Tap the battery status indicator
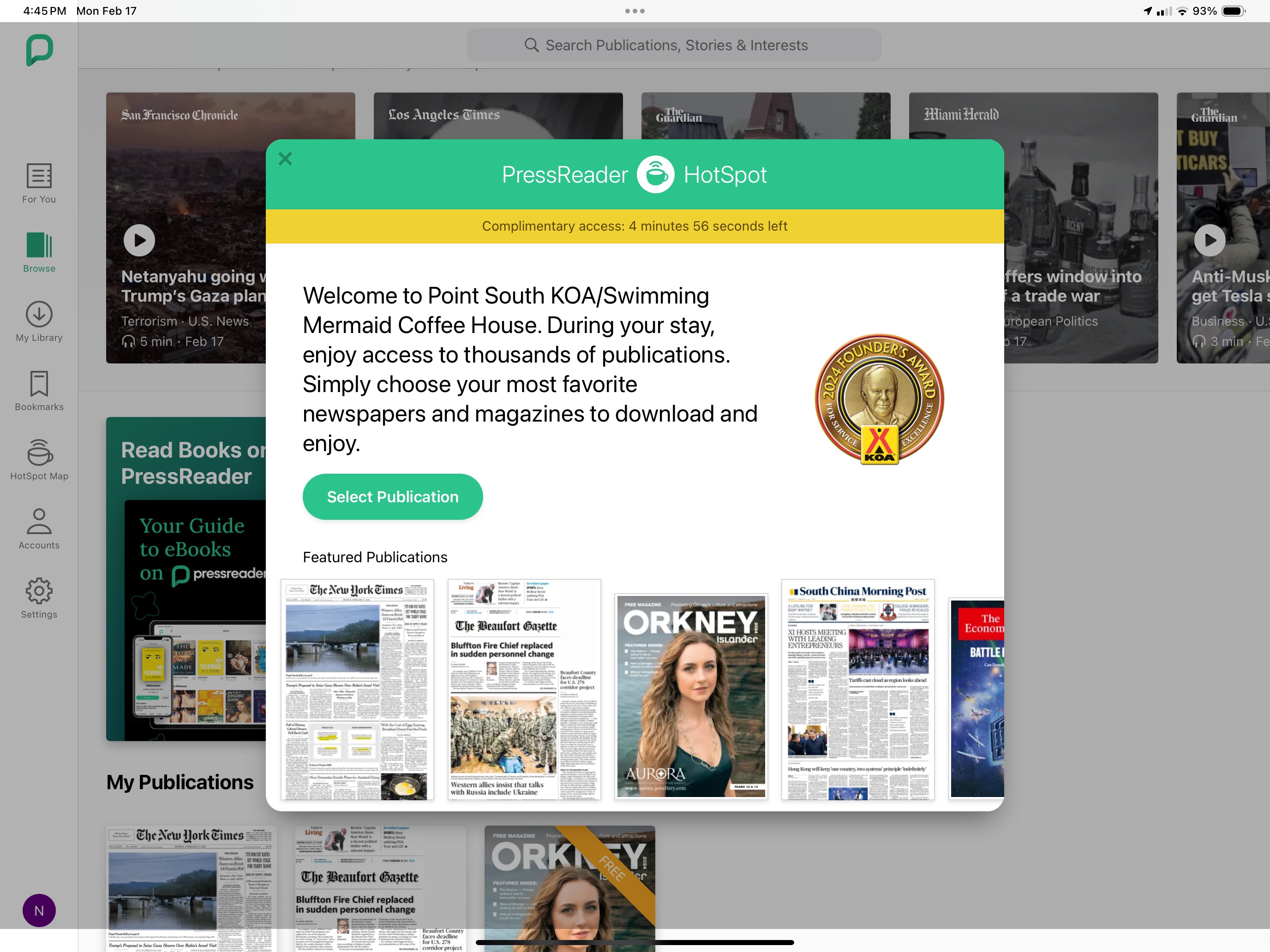 coord(1234,11)
